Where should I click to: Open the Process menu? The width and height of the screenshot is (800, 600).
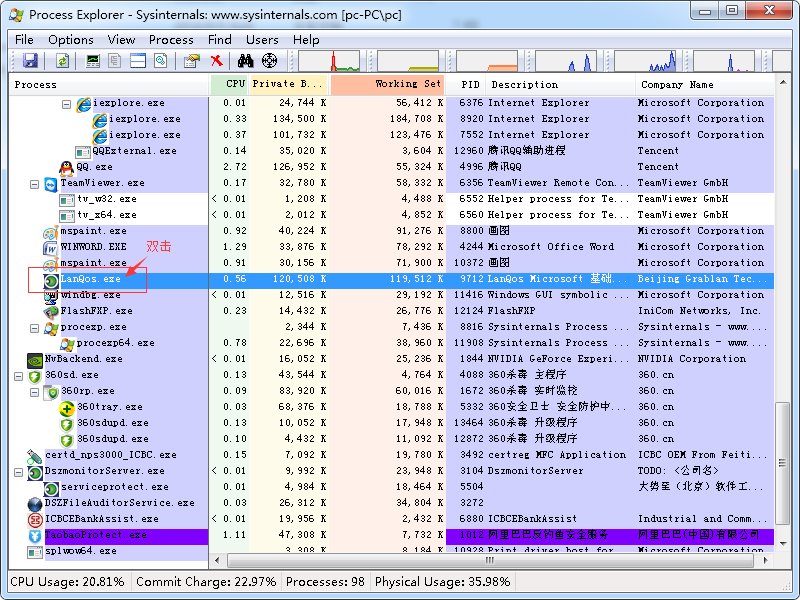(171, 39)
